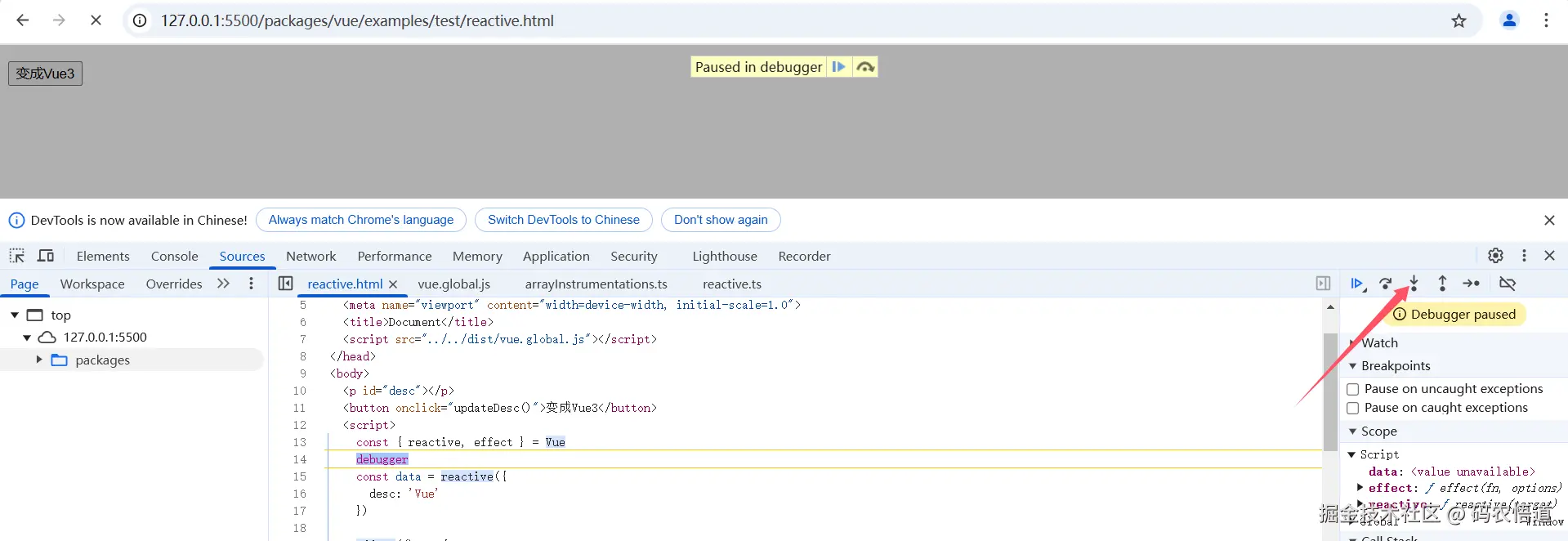Screen dimensions: 1568x541
Task: Dismiss the language infobar
Action: pyautogui.click(x=1549, y=220)
